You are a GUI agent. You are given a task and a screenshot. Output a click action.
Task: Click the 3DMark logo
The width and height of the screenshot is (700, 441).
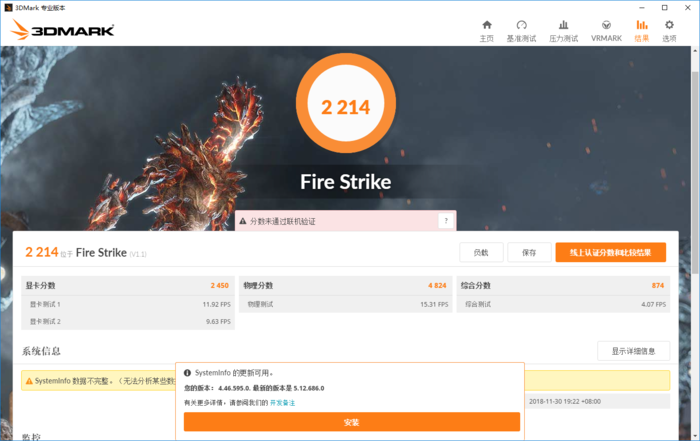62,29
